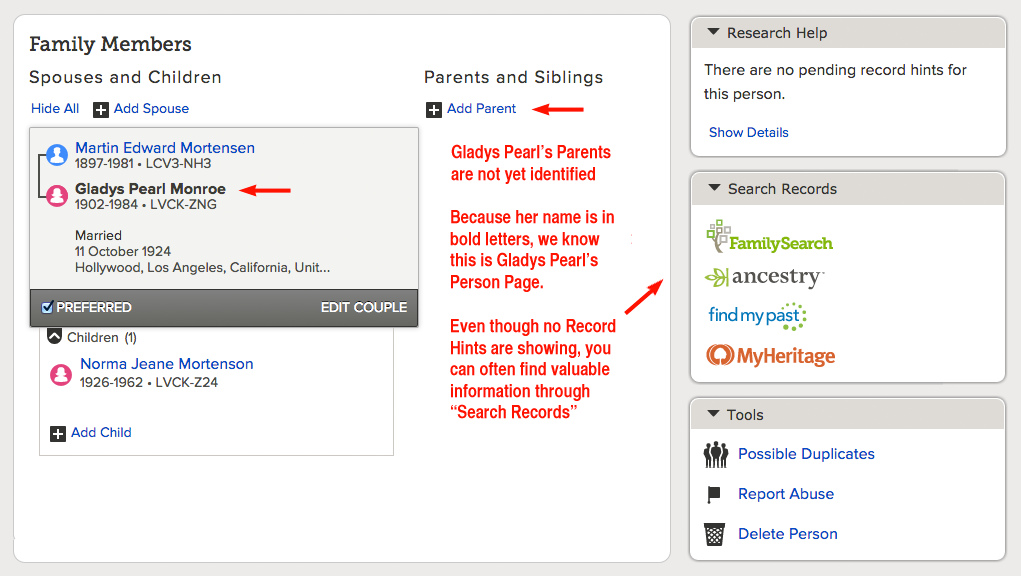Open the Ancestry search logo
The height and width of the screenshot is (576, 1021).
coord(764,277)
